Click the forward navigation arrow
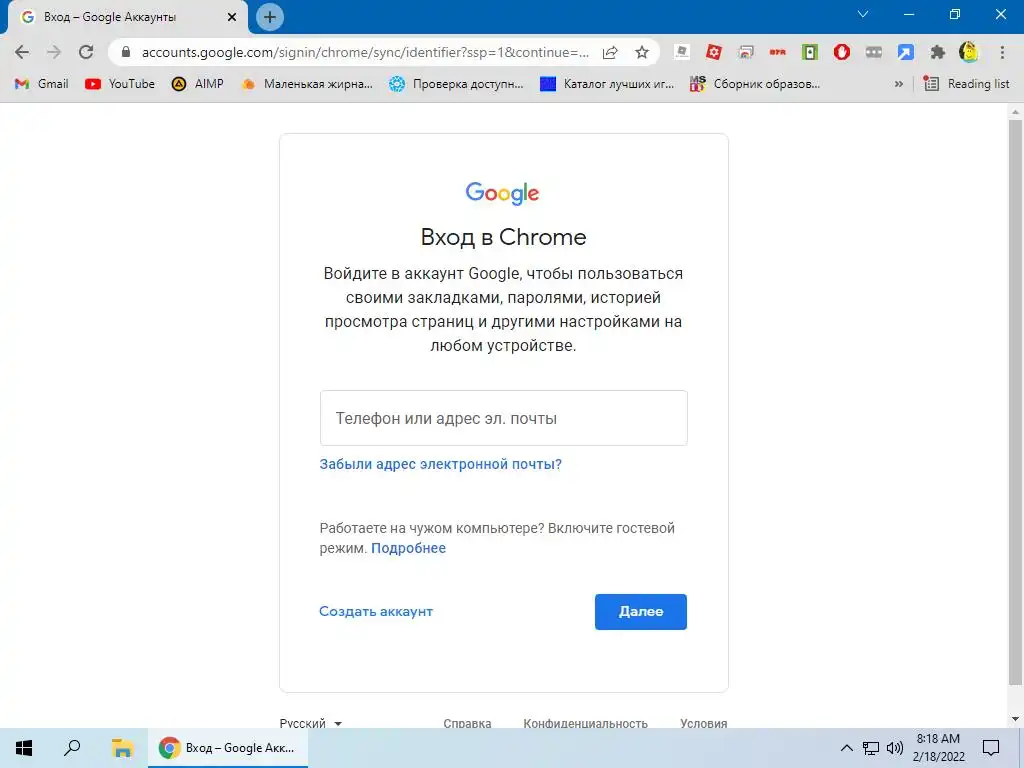The width and height of the screenshot is (1024, 768). [x=54, y=52]
